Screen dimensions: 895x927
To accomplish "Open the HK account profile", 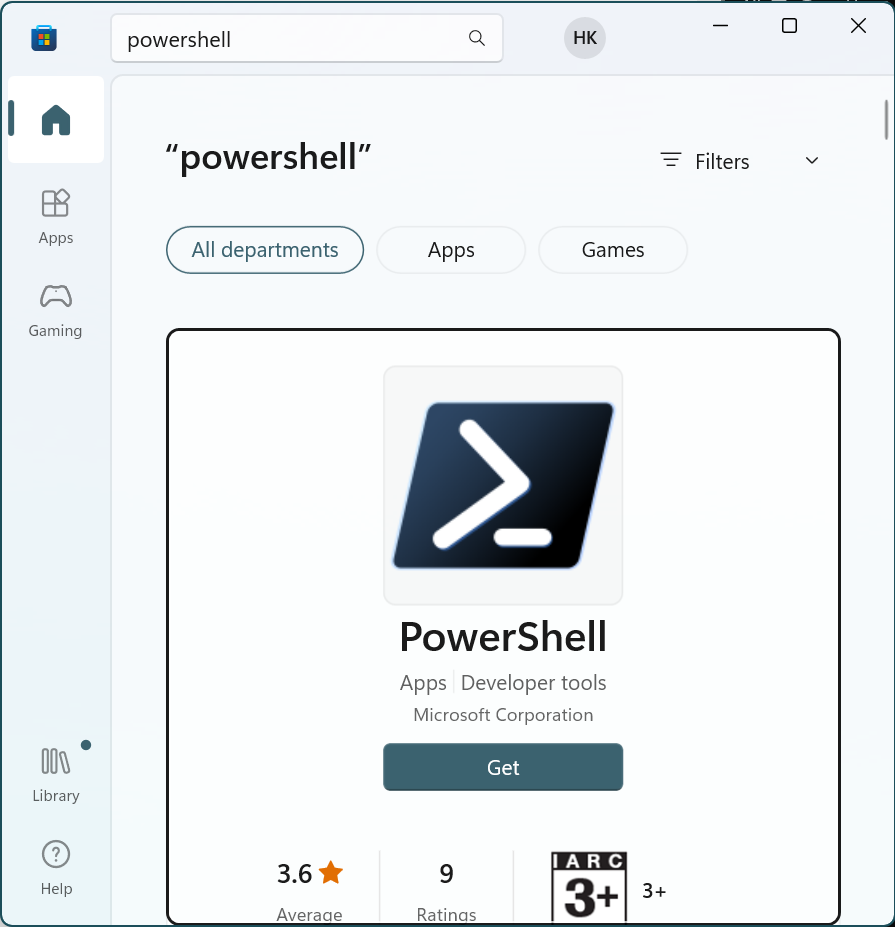I will (x=585, y=38).
